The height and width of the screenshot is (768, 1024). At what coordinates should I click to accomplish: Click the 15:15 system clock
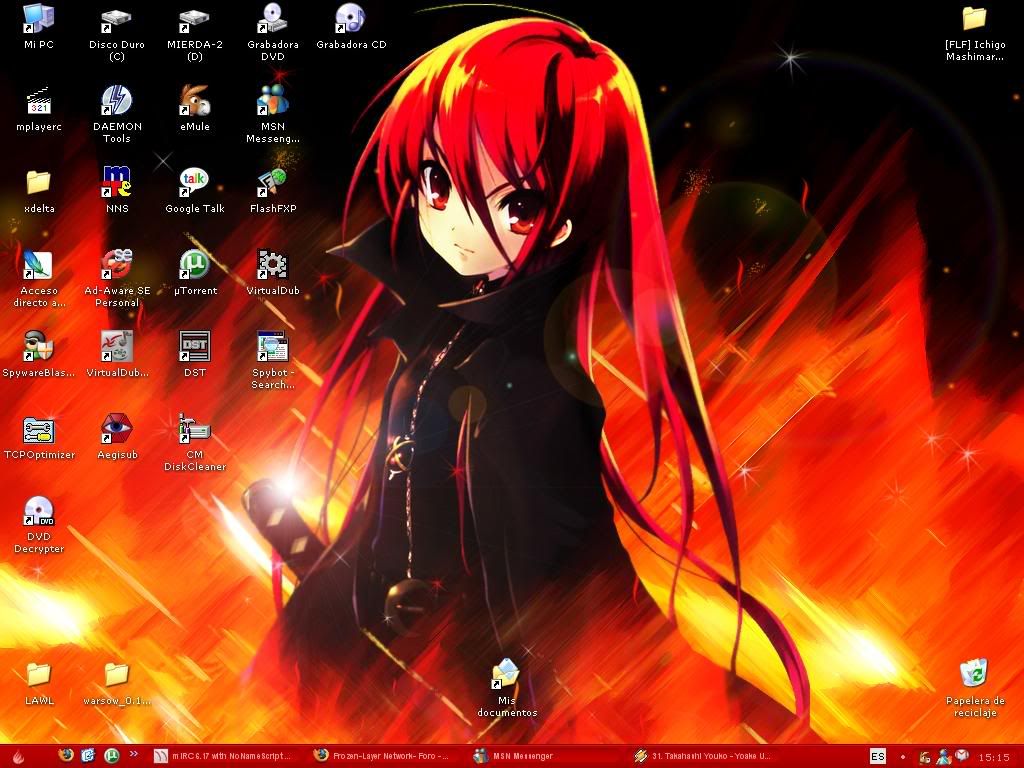click(x=994, y=758)
